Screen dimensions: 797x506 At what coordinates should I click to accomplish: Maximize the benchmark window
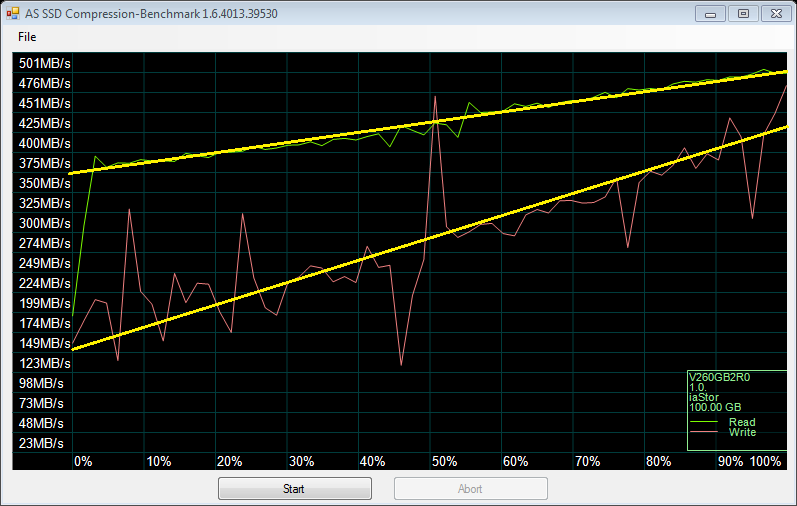pos(743,14)
